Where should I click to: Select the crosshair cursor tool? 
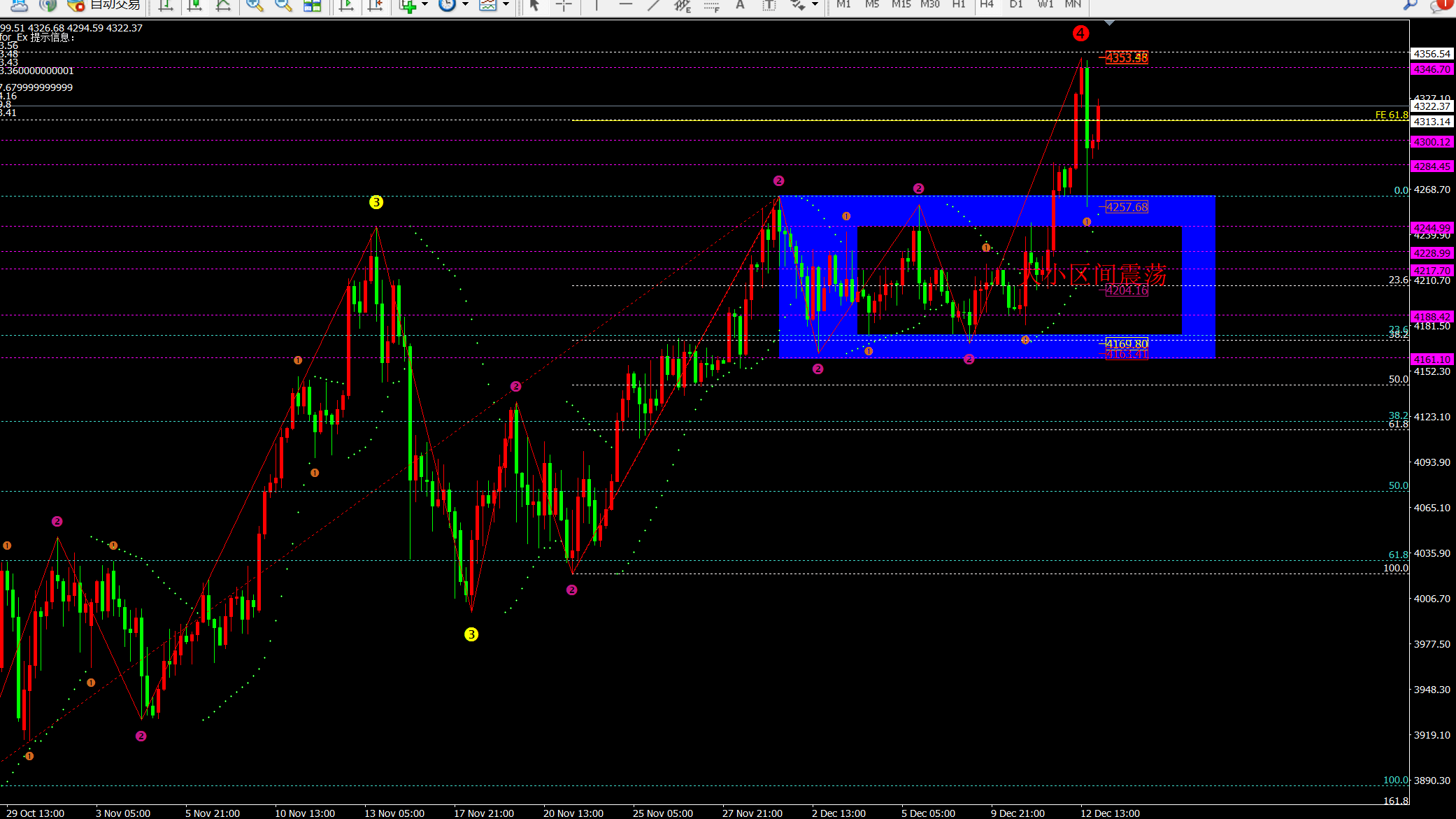(x=564, y=5)
